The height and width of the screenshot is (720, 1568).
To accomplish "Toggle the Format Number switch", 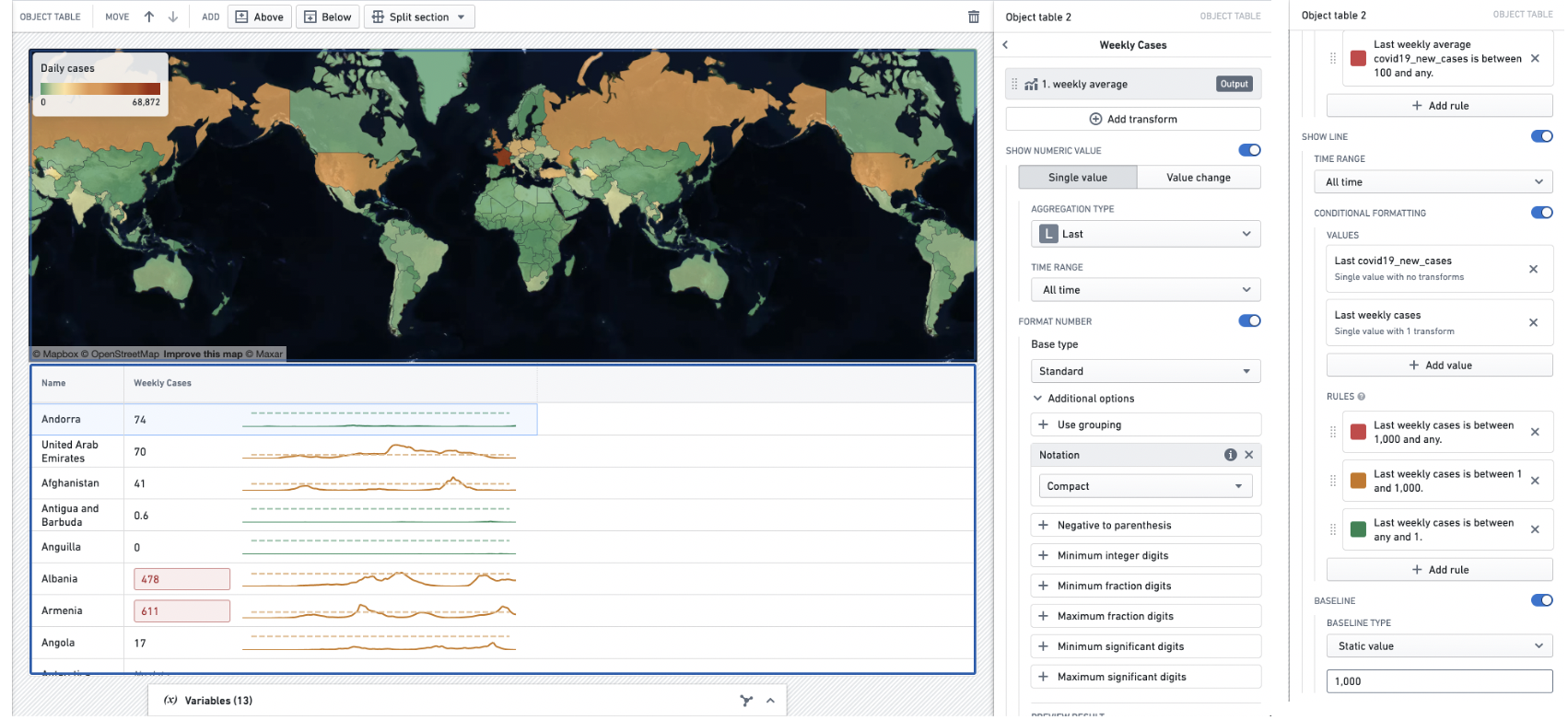I will (x=1249, y=320).
